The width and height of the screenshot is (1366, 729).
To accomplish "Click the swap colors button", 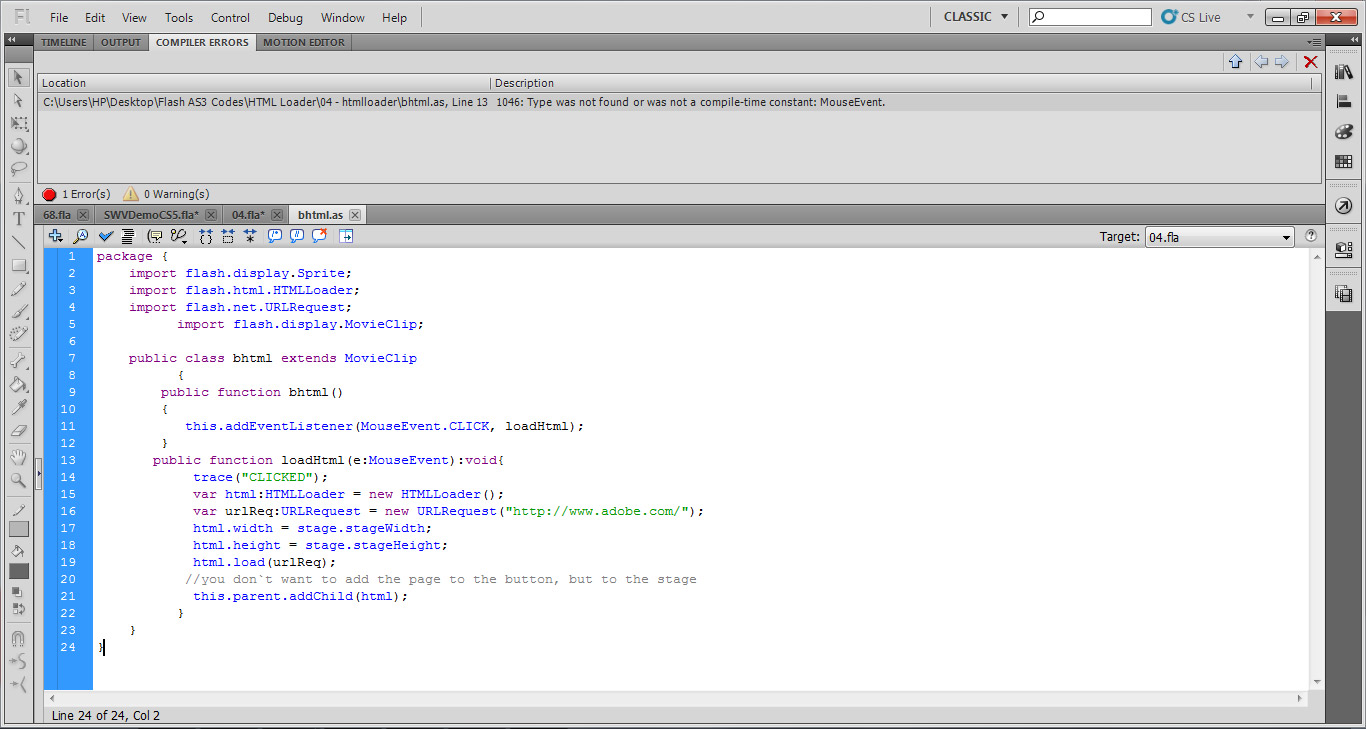I will tap(19, 608).
